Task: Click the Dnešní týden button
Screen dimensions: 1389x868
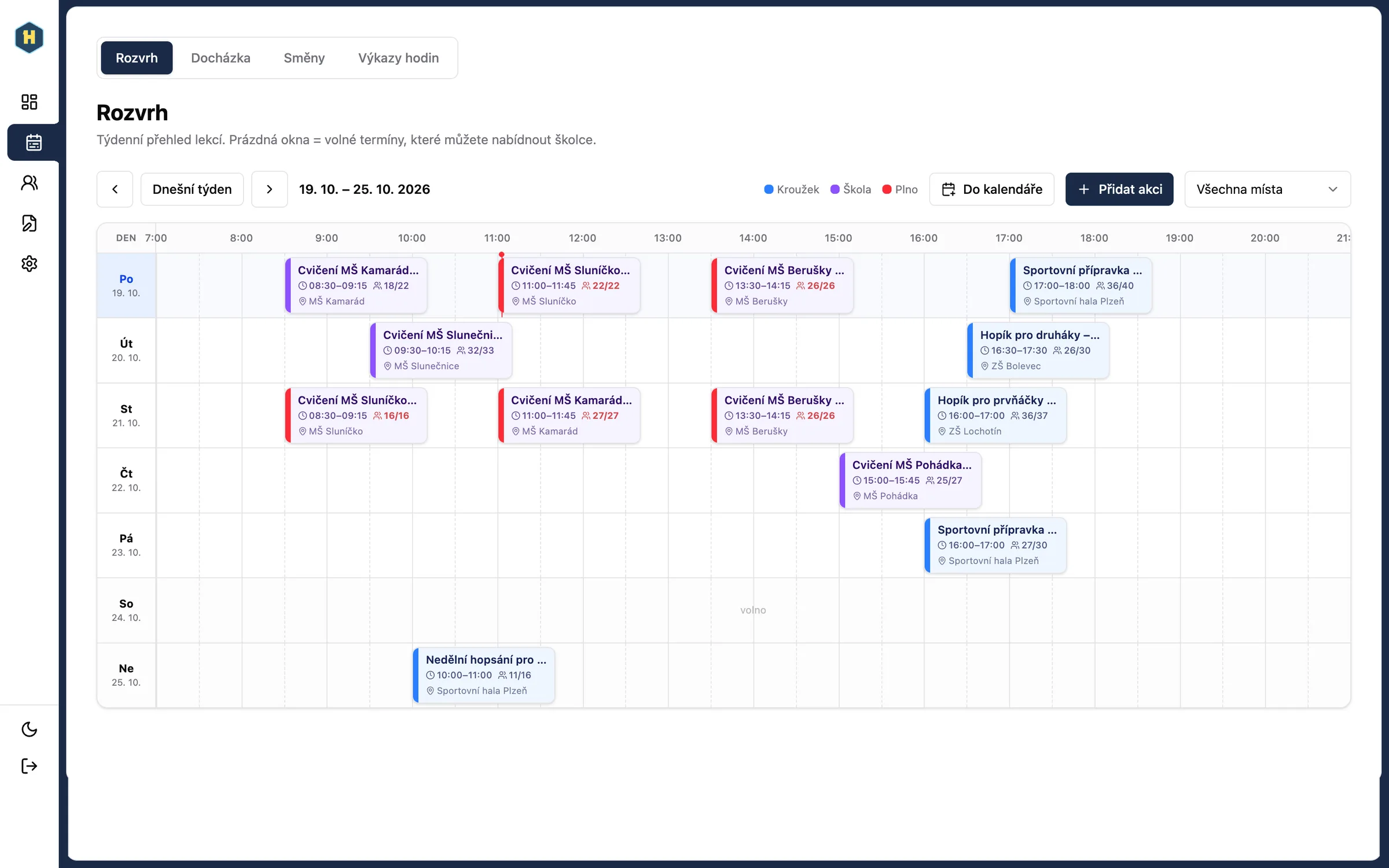Action: pos(192,189)
